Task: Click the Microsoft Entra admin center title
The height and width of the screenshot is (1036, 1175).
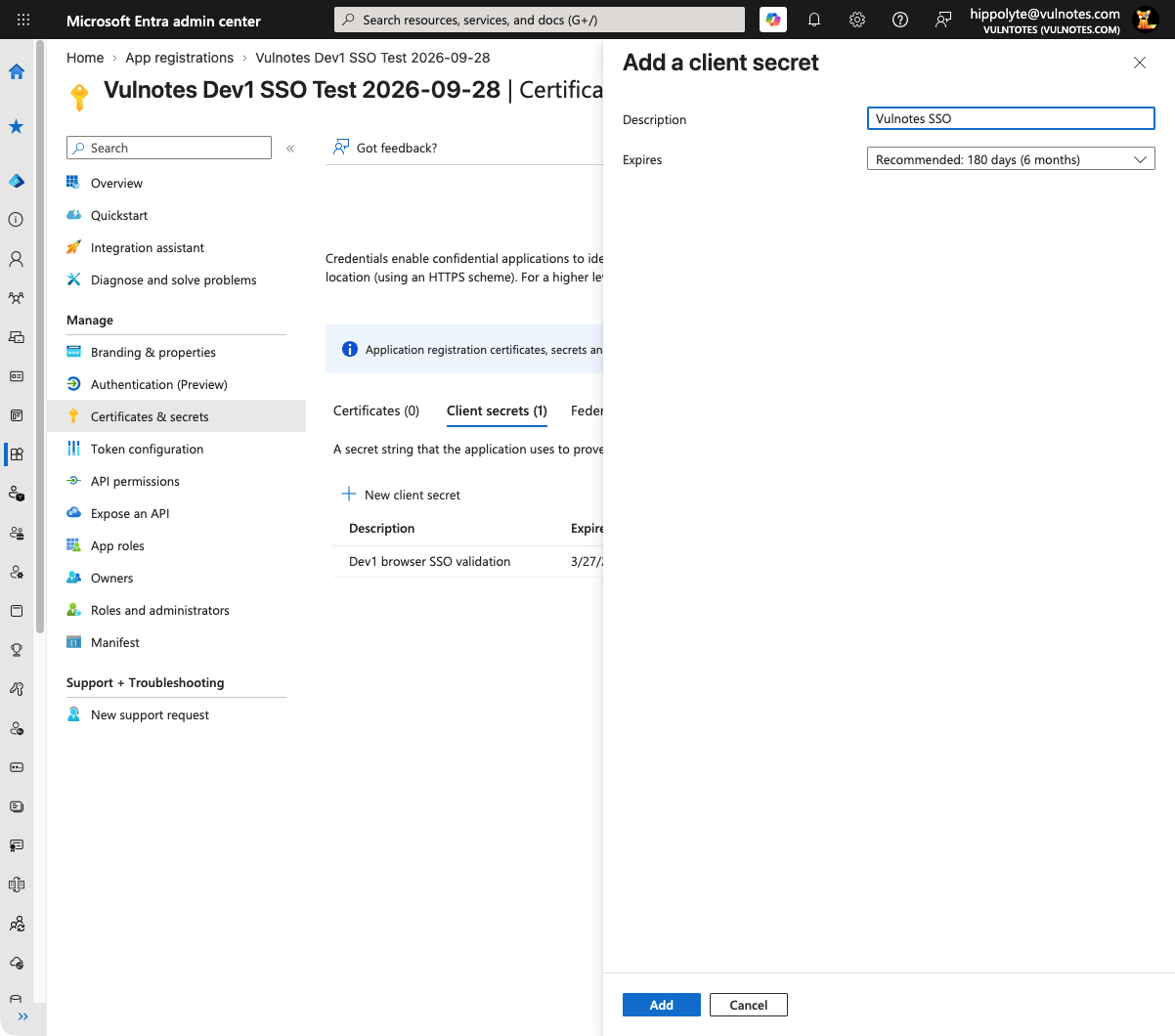Action: [163, 21]
